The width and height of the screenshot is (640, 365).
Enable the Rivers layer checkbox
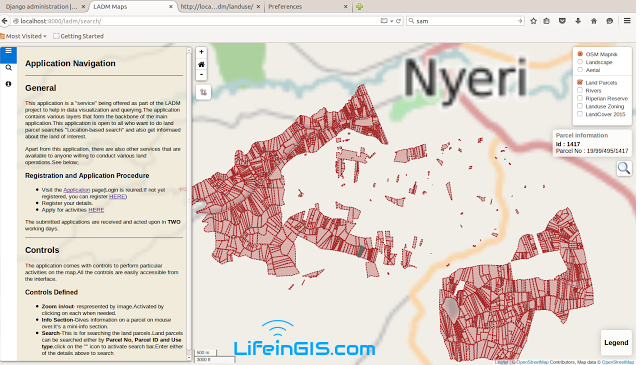(x=580, y=90)
